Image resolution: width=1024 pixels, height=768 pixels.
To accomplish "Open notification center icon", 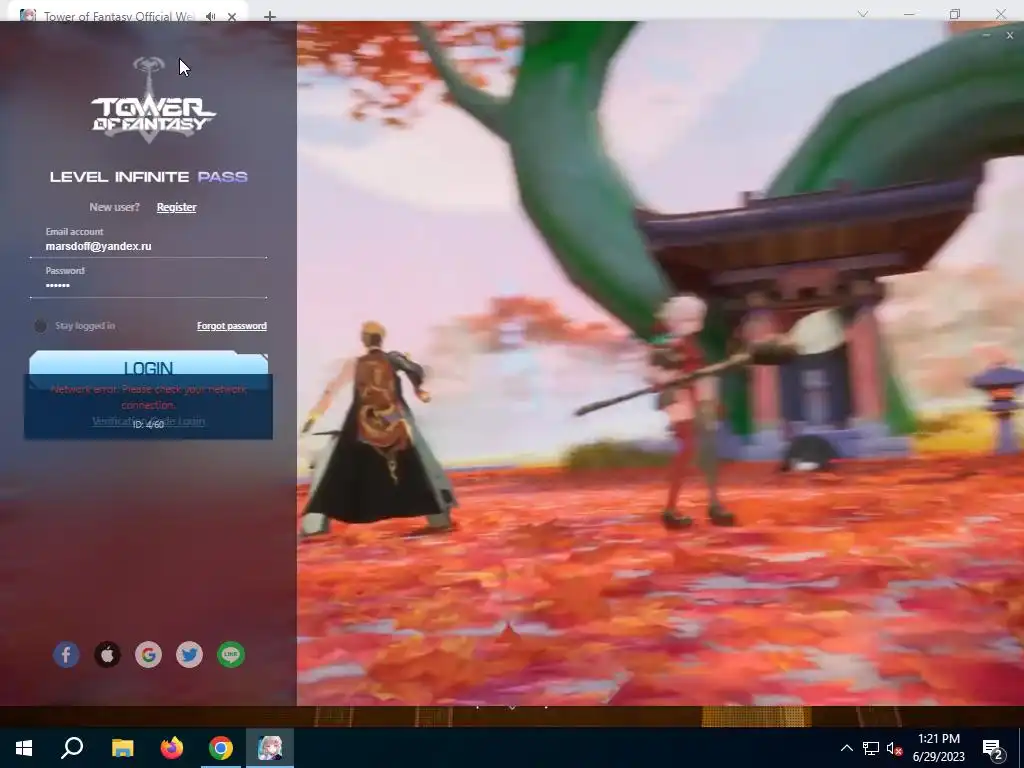I will (x=993, y=748).
